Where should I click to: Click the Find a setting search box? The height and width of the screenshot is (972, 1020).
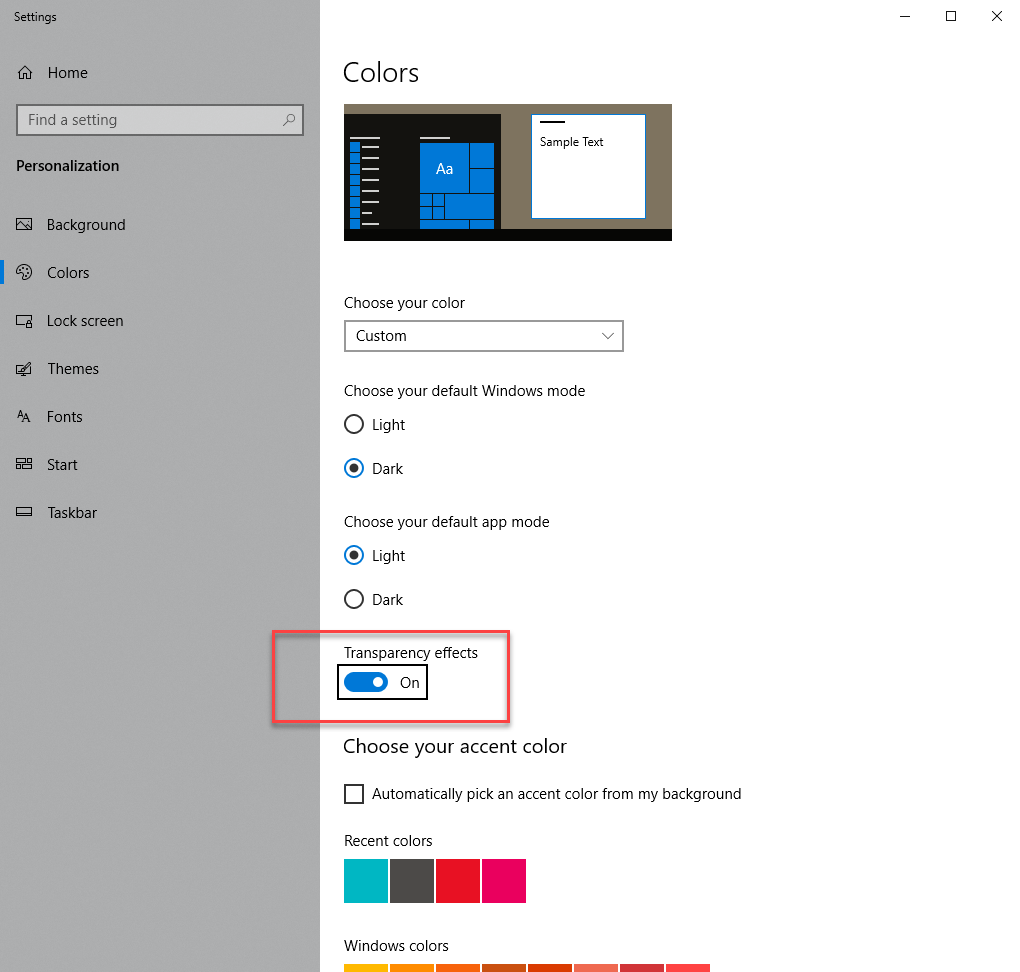click(x=150, y=120)
